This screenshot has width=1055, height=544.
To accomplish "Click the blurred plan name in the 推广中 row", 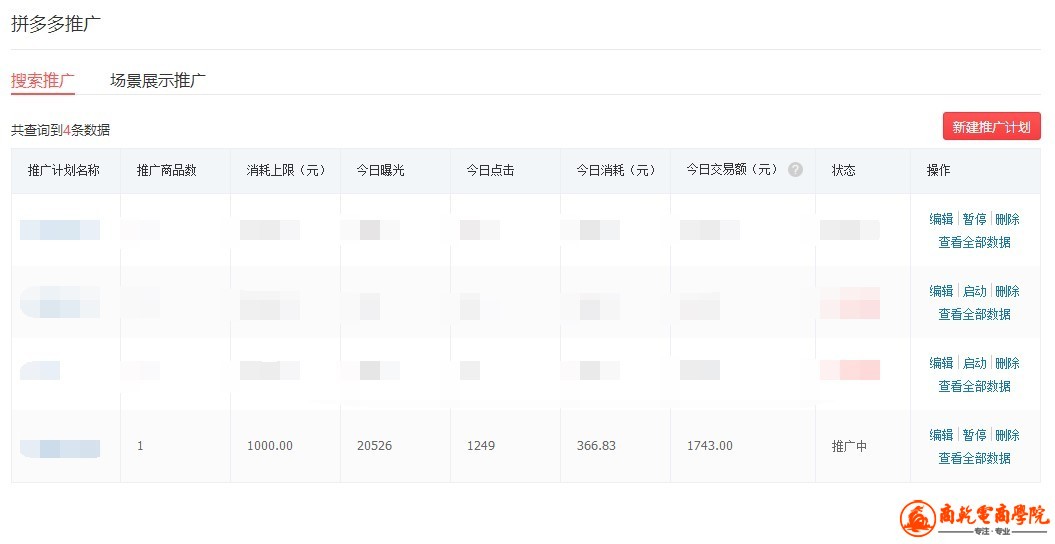I will click(60, 449).
